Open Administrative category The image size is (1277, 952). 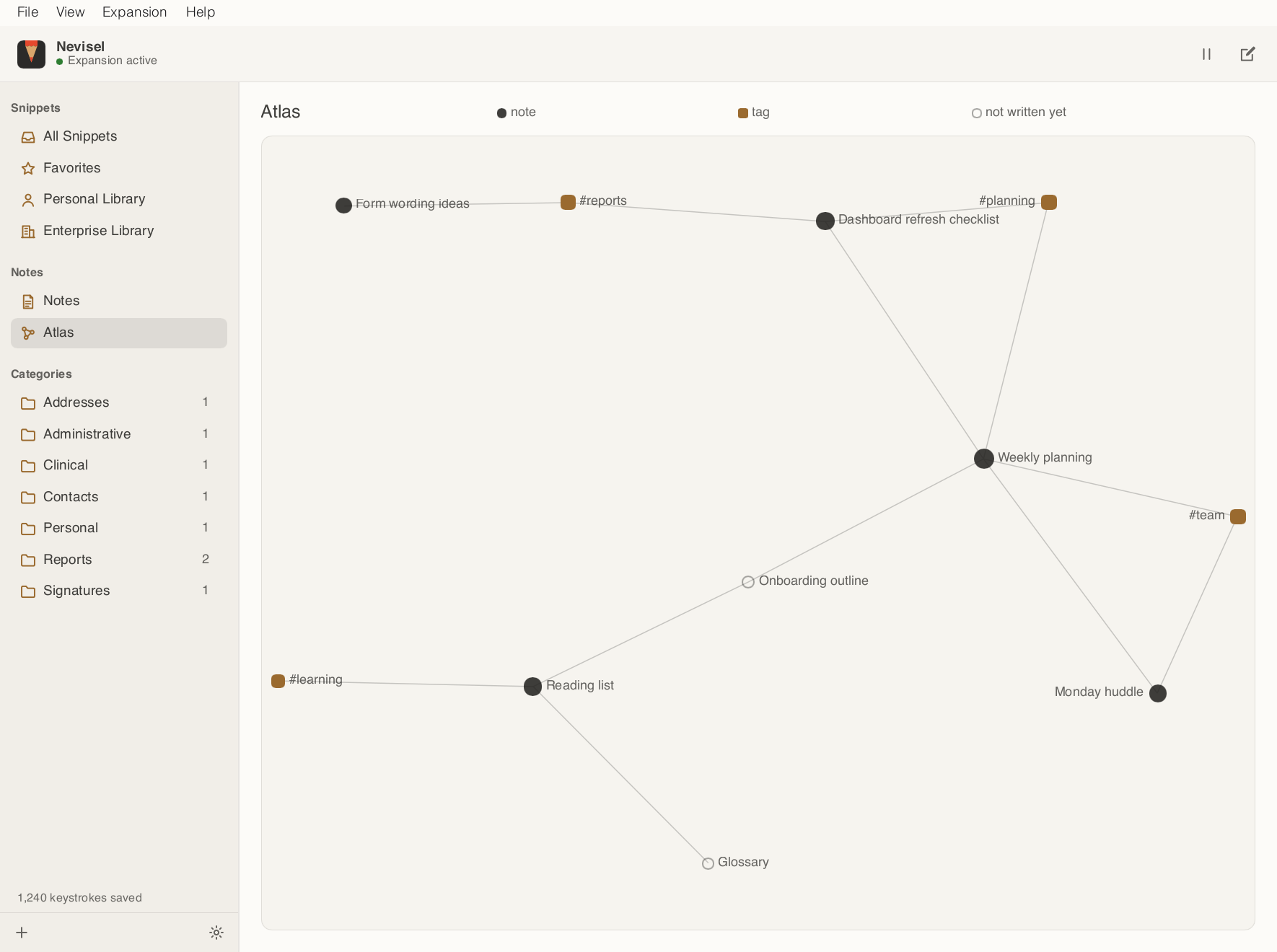(119, 434)
